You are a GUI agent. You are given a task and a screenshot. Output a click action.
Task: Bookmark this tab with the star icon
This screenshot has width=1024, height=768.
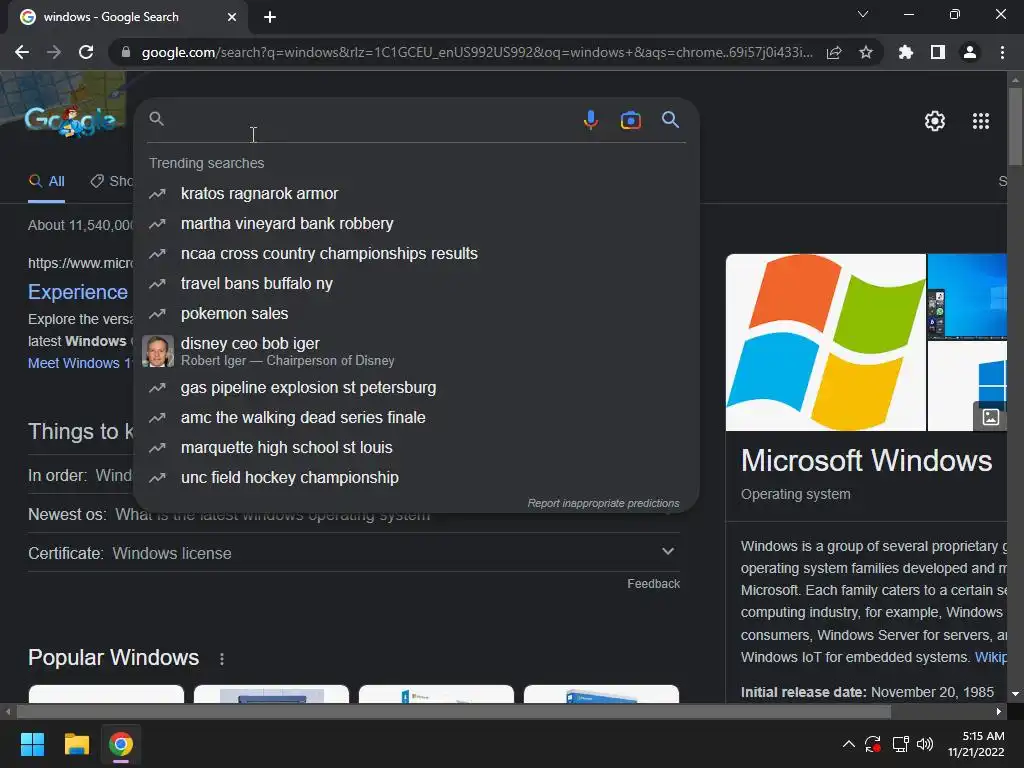tap(866, 52)
